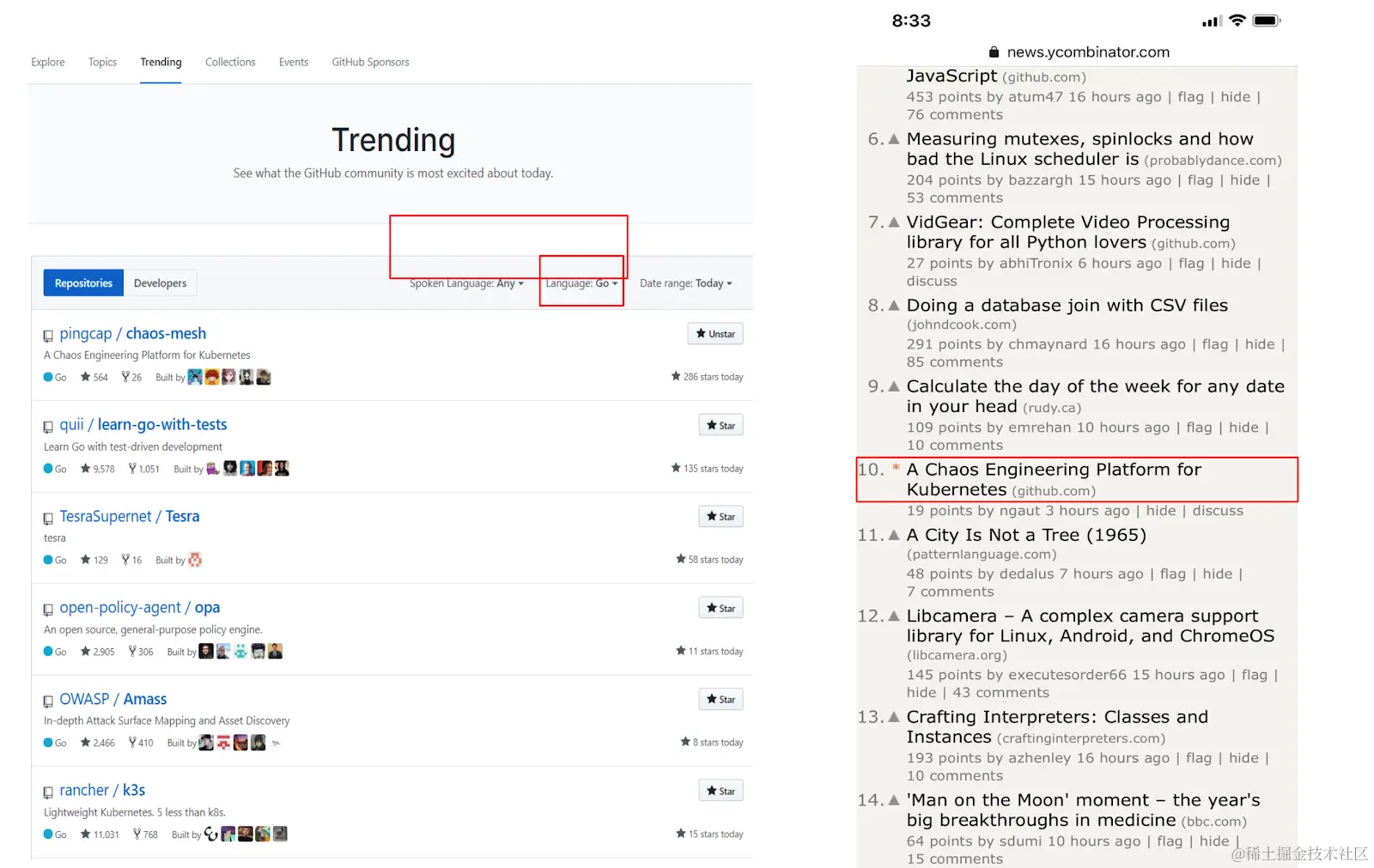Click the repo icon beside rancher/k3s
Image resolution: width=1374 pixels, height=868 pixels.
point(48,792)
